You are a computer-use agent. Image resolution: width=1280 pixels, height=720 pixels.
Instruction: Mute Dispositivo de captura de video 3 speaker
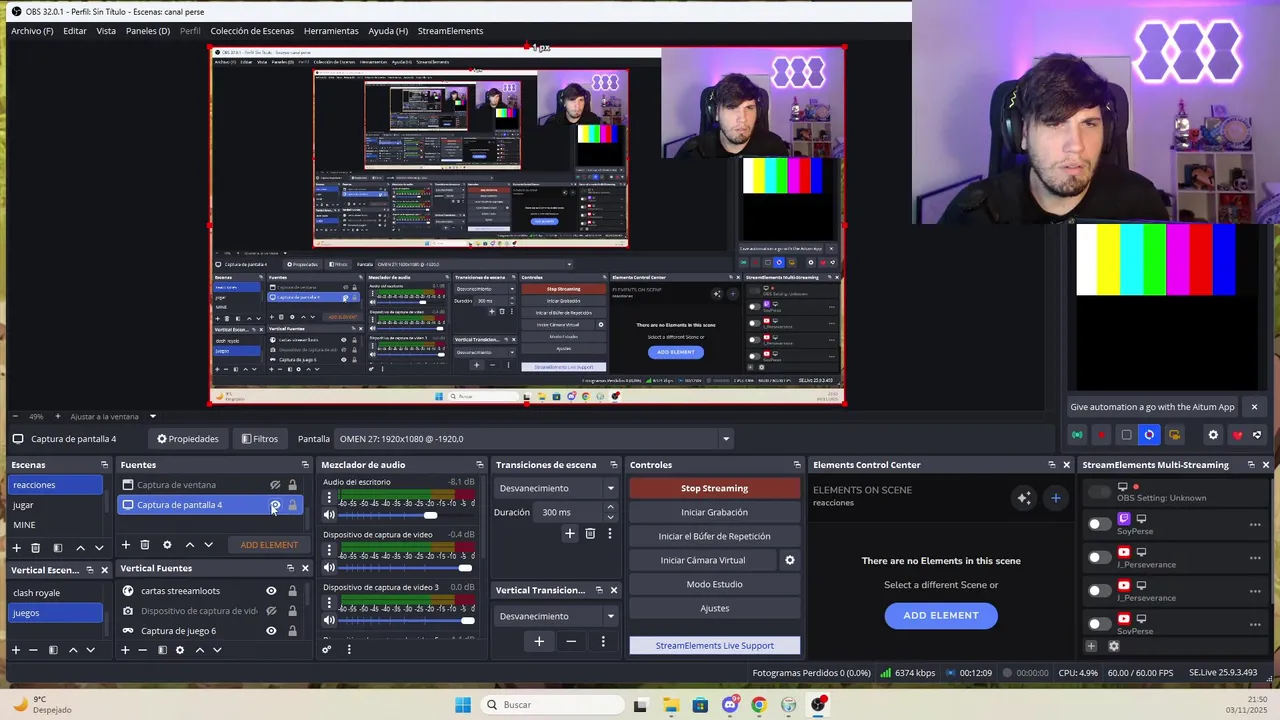[x=329, y=620]
